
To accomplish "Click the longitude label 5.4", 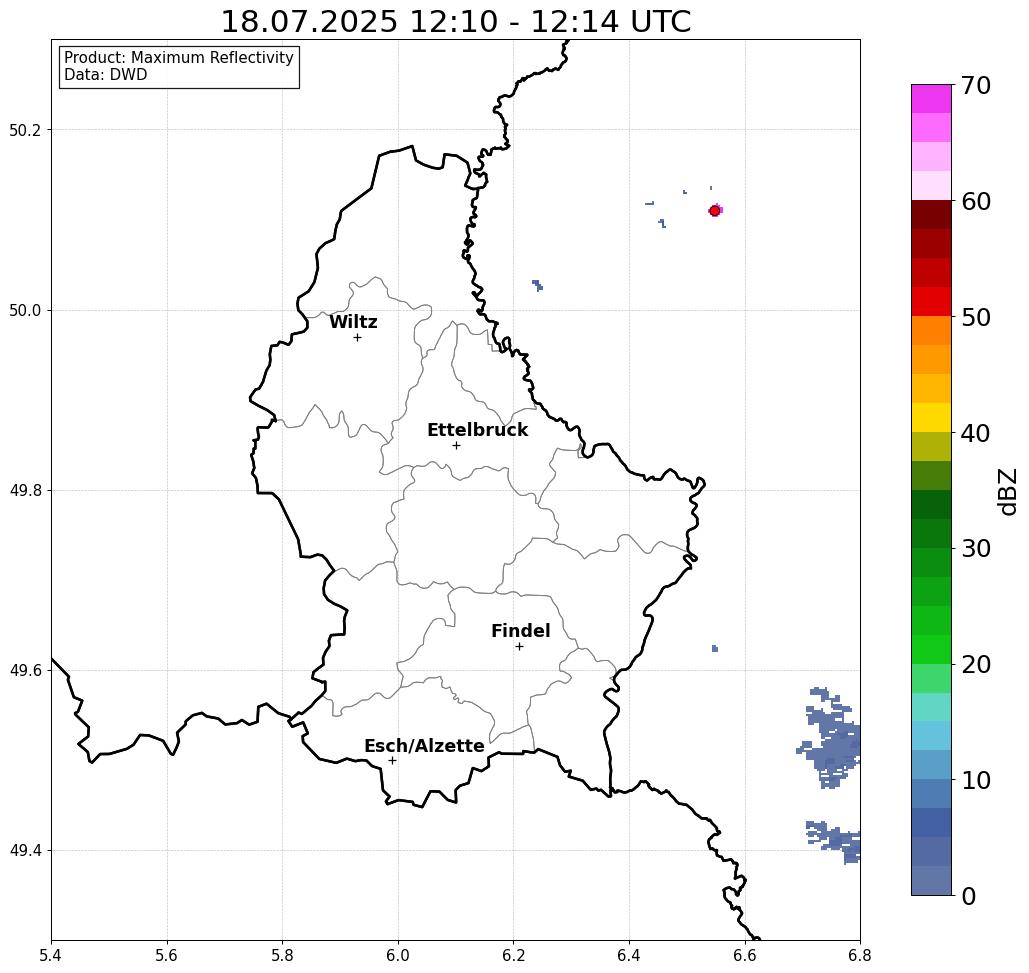I will tap(51, 955).
